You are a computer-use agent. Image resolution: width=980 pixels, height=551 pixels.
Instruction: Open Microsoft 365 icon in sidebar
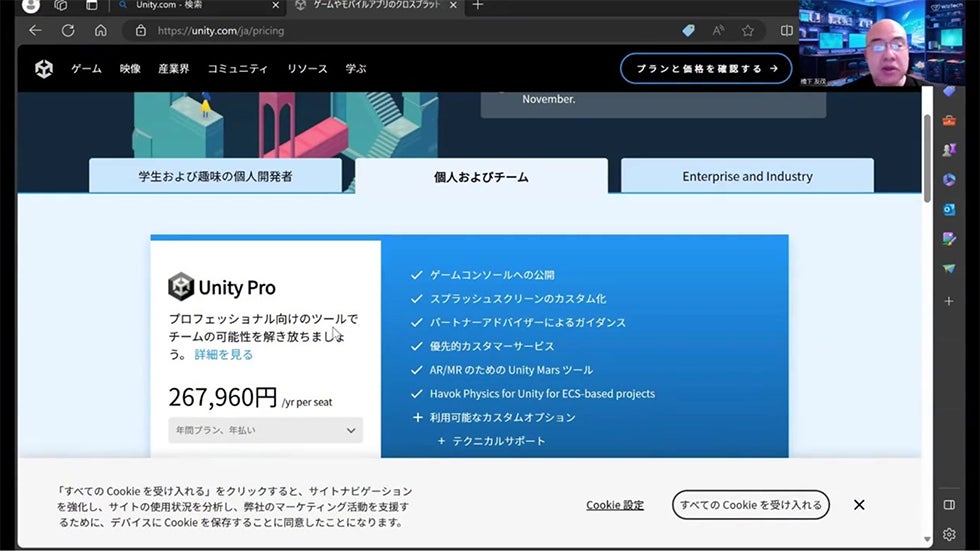(949, 179)
